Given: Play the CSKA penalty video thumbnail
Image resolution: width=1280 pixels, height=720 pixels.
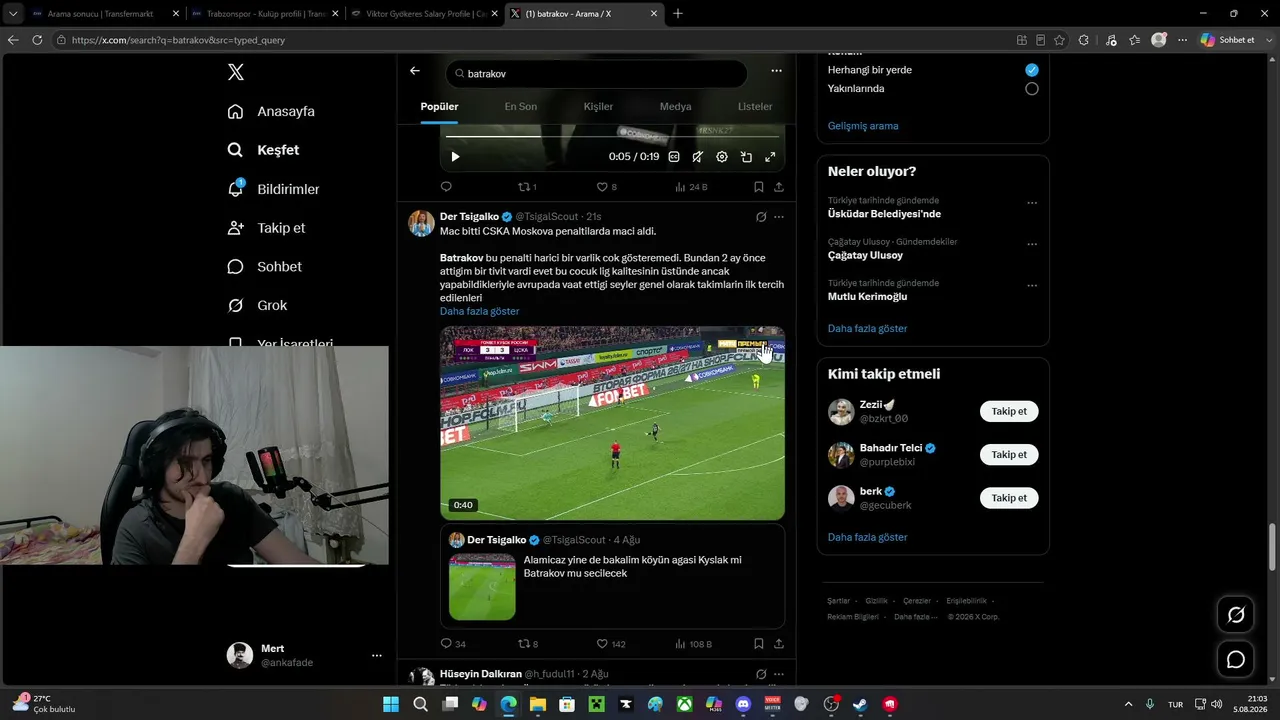Looking at the screenshot, I should pos(612,423).
